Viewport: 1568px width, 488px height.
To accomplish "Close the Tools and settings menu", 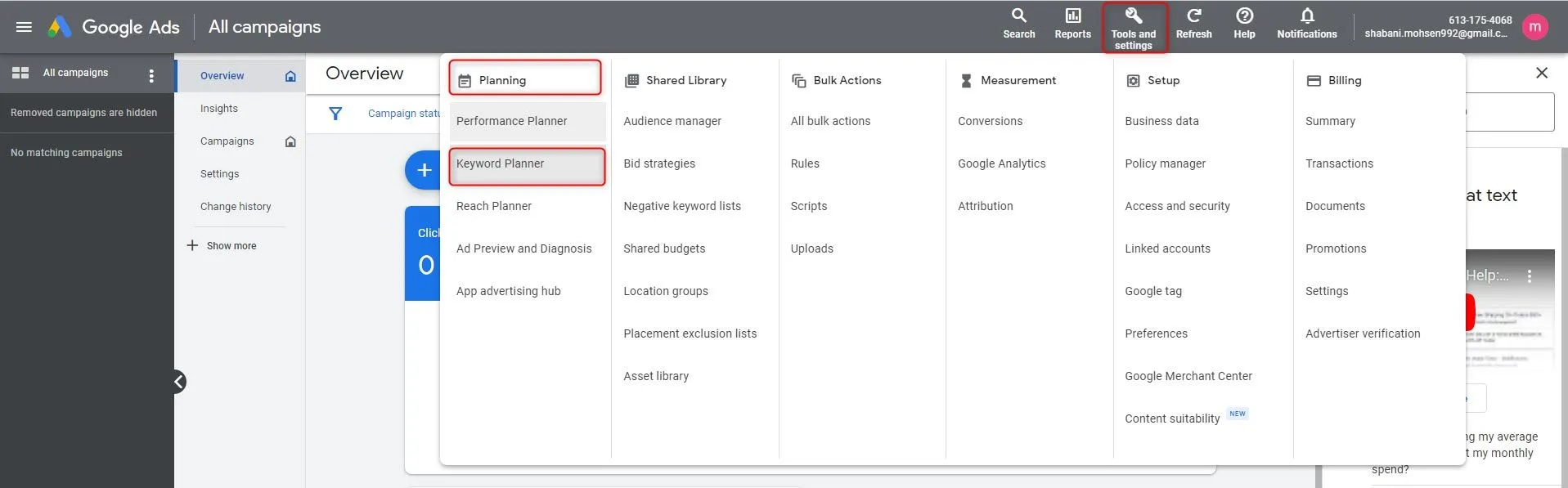I will [x=1134, y=28].
